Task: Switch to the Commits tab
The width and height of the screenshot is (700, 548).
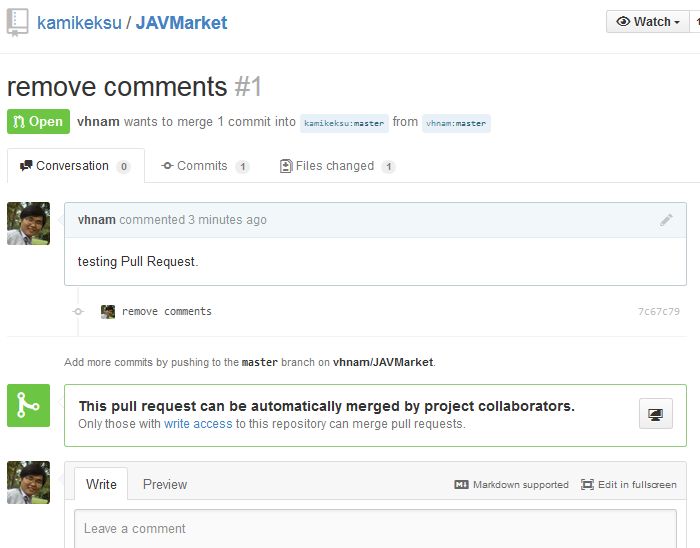Action: click(x=205, y=166)
